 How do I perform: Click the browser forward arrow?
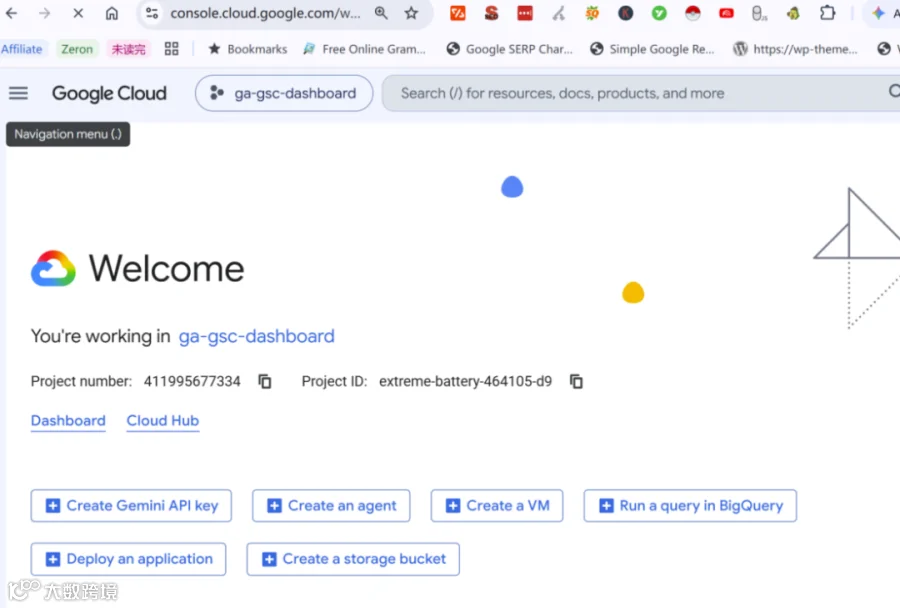(44, 13)
